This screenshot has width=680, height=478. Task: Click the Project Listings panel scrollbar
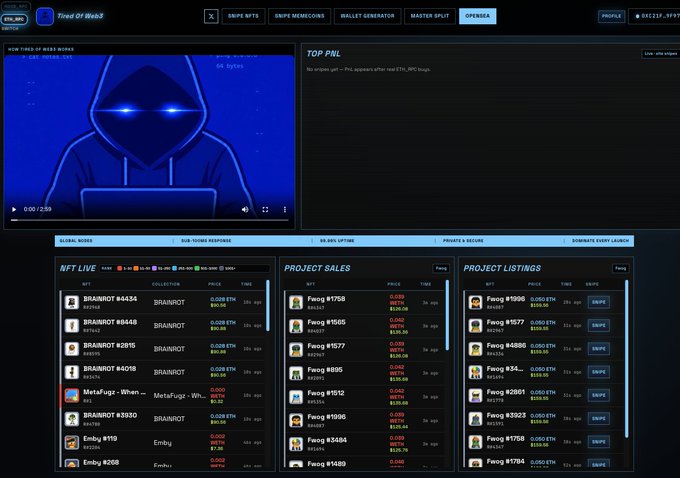(626, 359)
